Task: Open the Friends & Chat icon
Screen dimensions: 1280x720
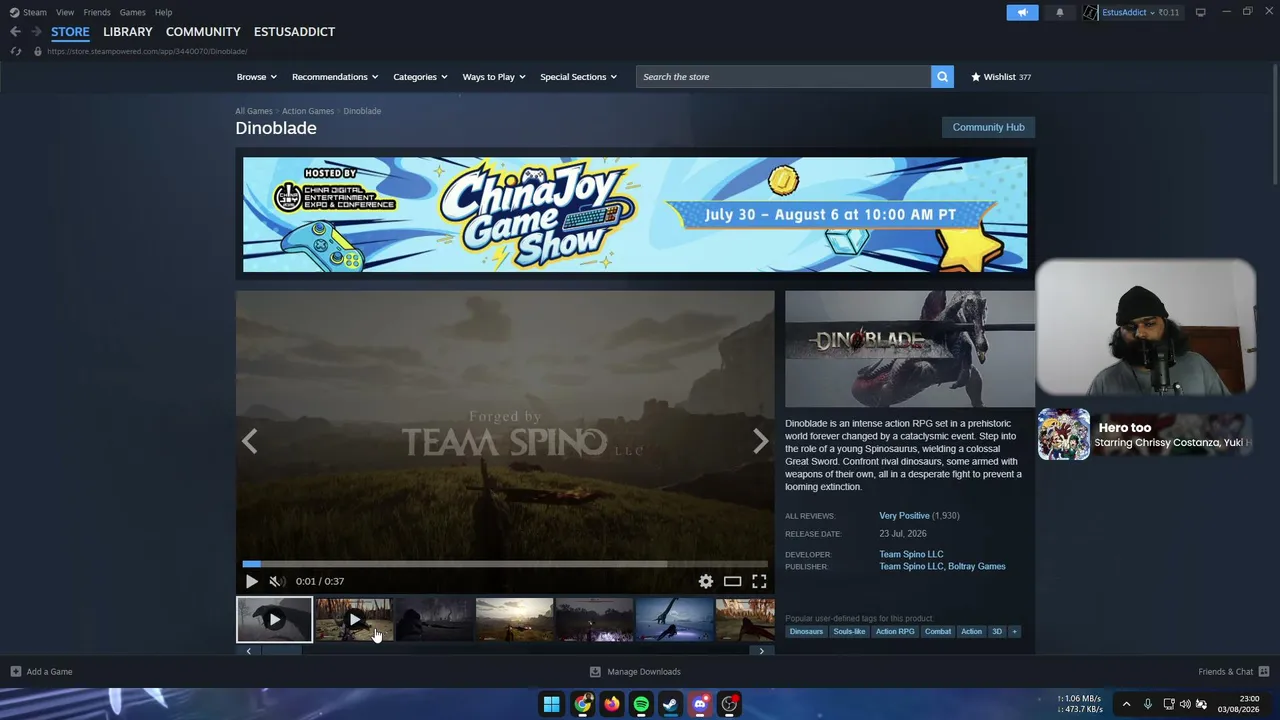Action: click(x=1264, y=672)
